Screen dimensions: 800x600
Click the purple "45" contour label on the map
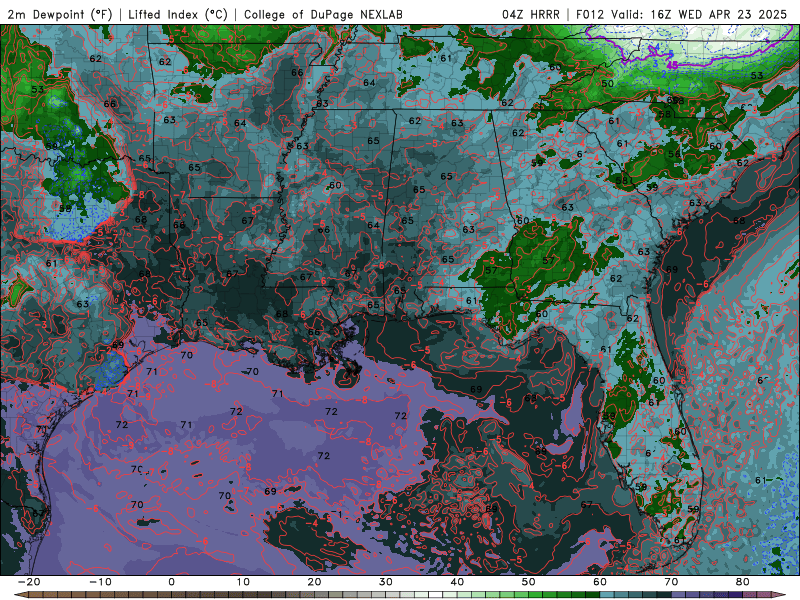click(x=672, y=65)
